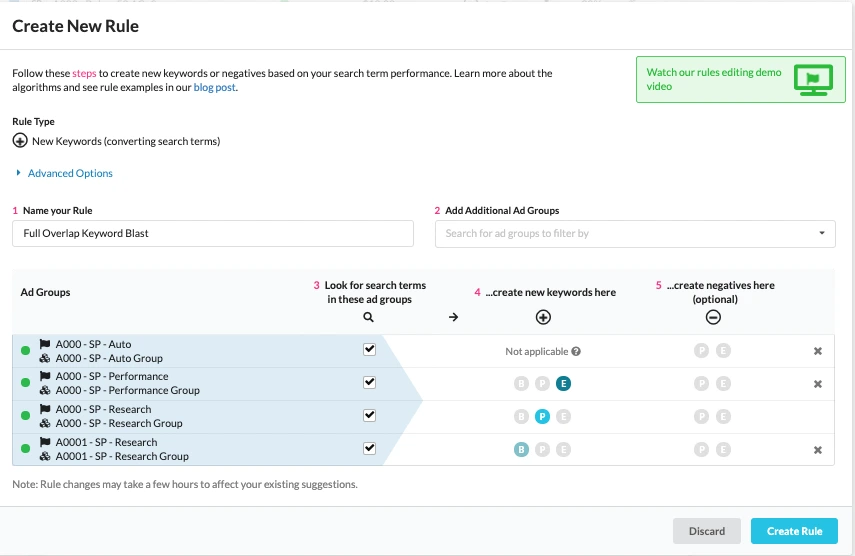The width and height of the screenshot is (855, 556).
Task: Toggle the A0001 - SP - Research checkbox
Action: click(x=369, y=448)
